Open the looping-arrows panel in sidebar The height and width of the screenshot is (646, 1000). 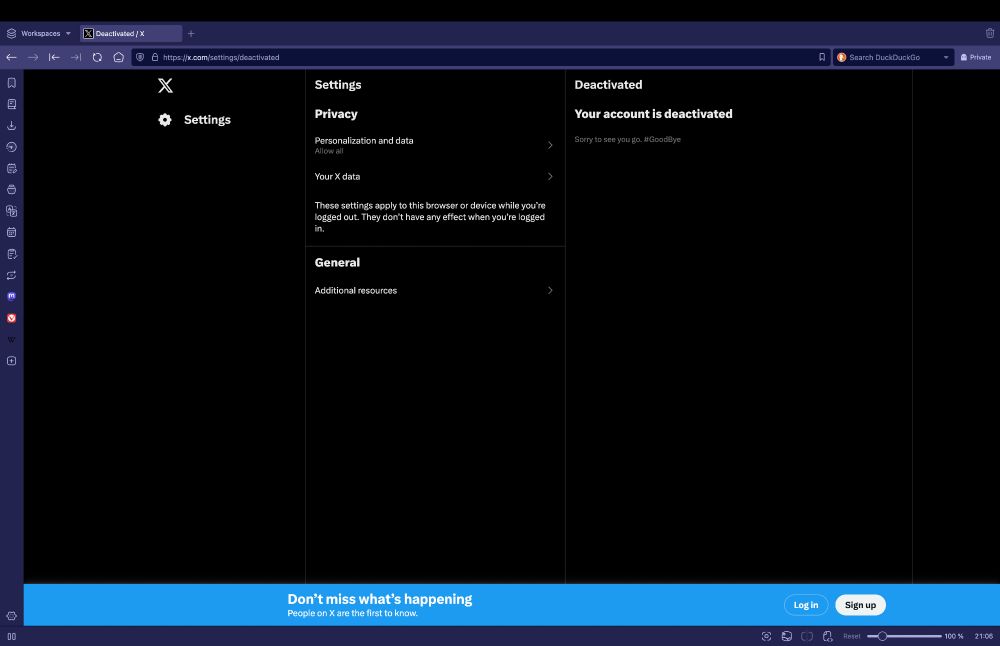(x=11, y=275)
